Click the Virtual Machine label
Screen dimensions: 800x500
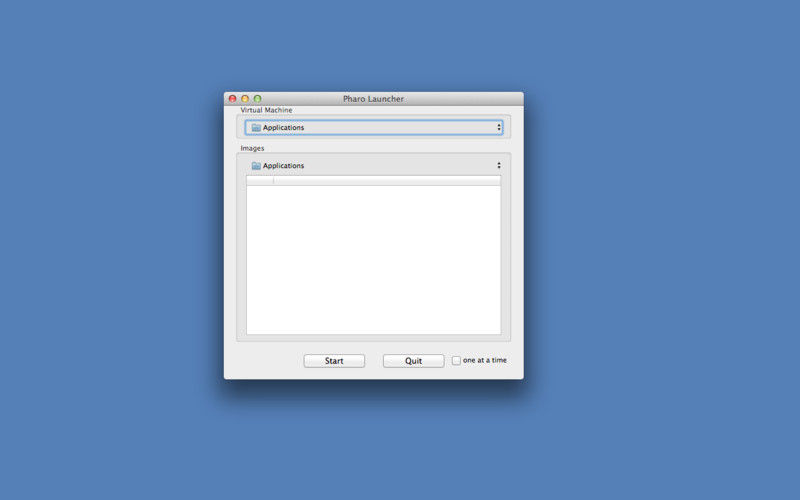click(x=266, y=110)
